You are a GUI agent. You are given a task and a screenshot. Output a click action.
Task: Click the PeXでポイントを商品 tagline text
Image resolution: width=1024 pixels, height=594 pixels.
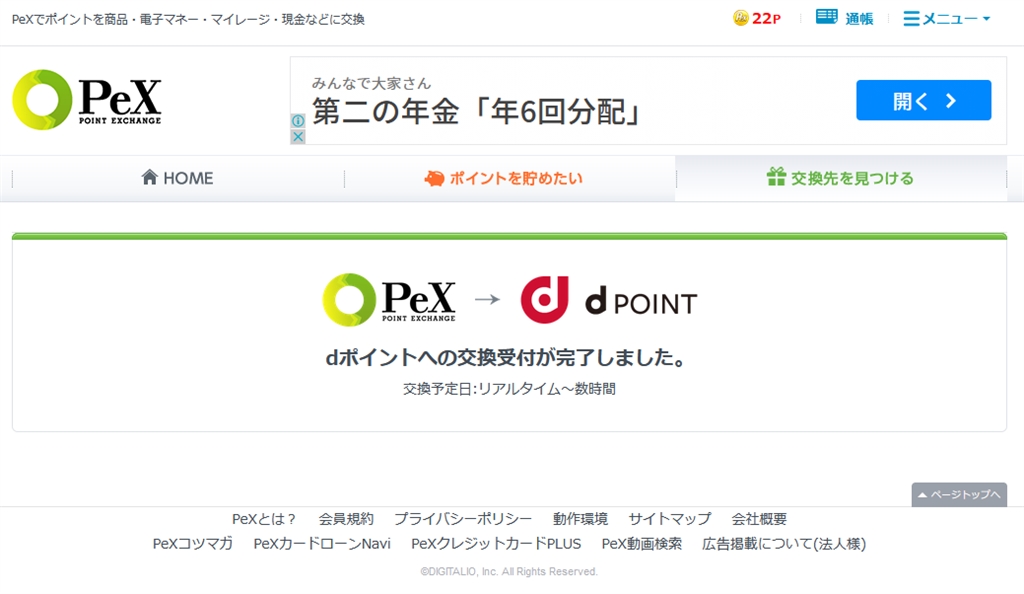188,20
